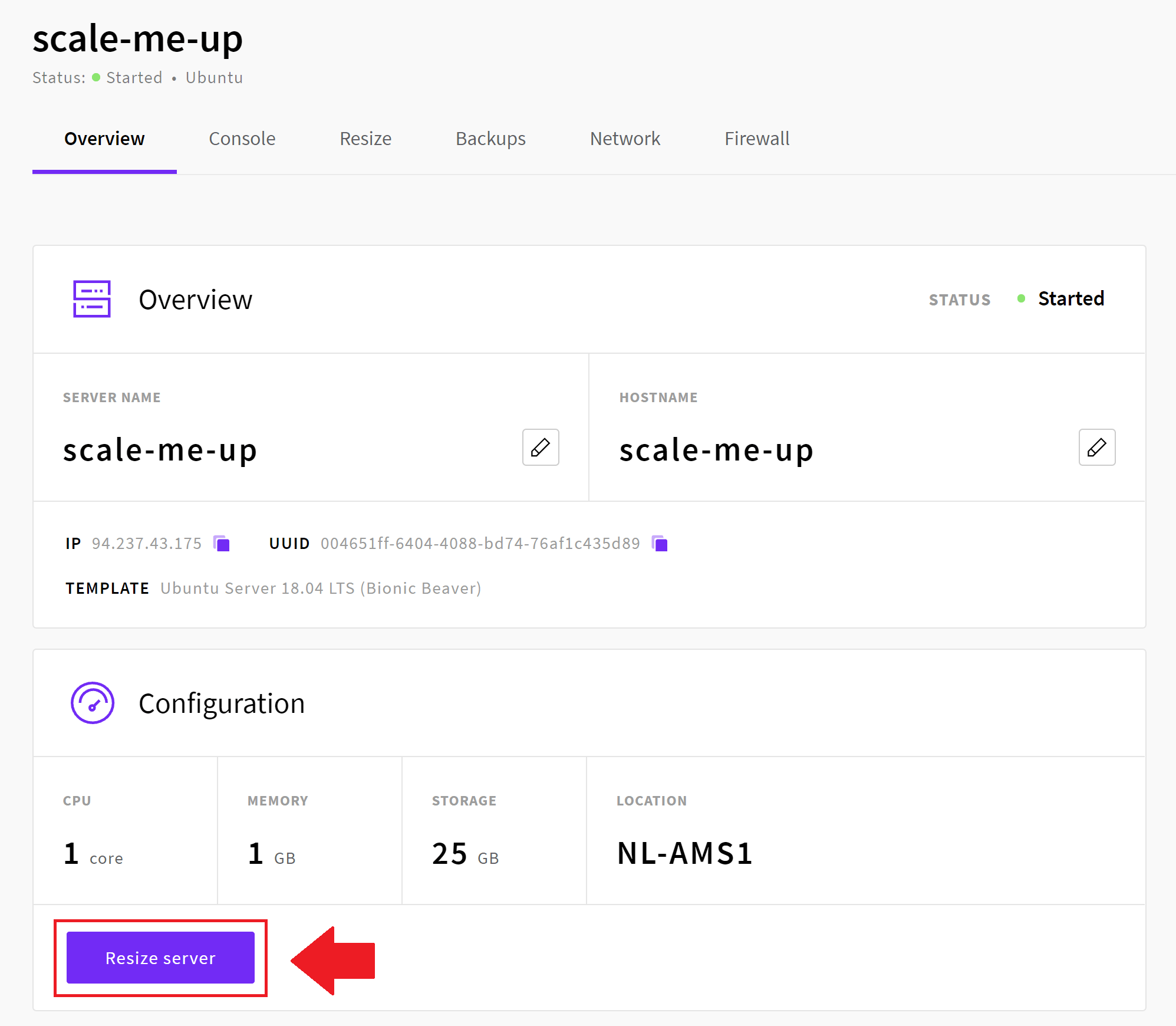The width and height of the screenshot is (1176, 1026).
Task: Click the STORAGE label
Action: [x=465, y=801]
